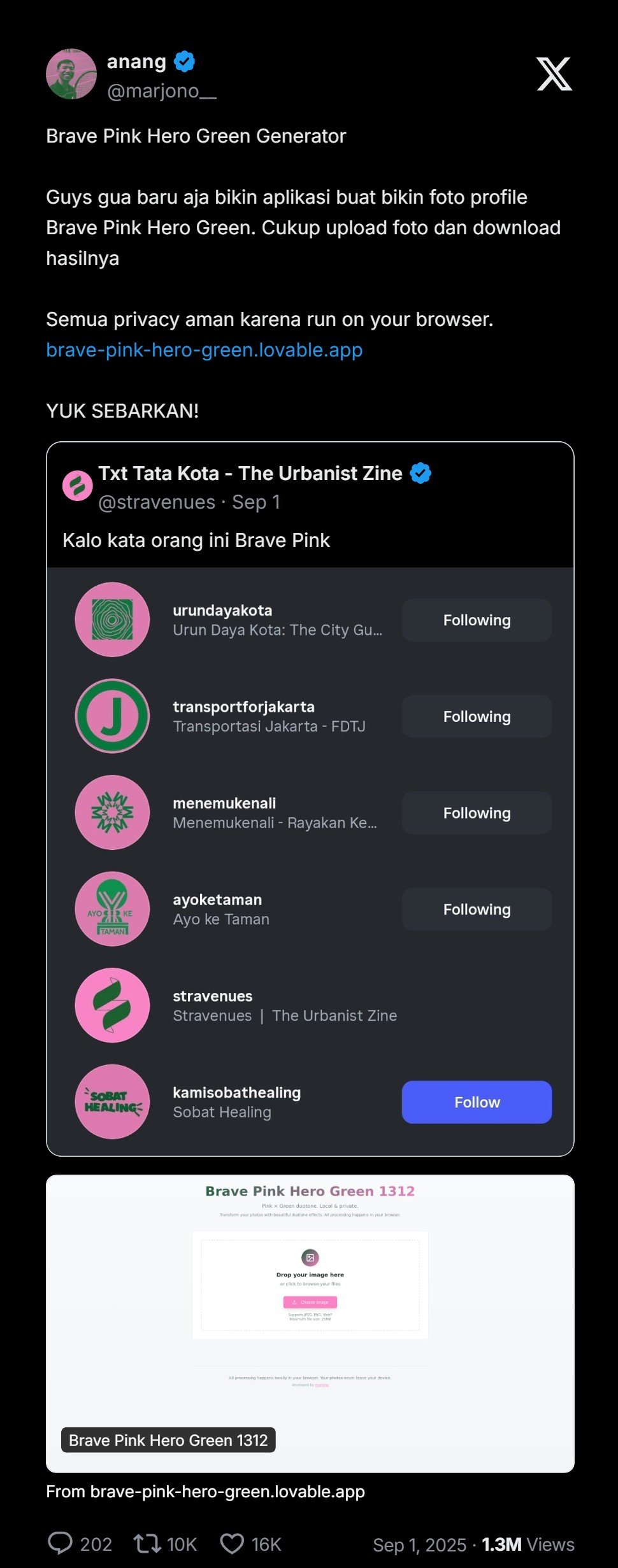
Task: Toggle Following for menemukenali
Action: tap(477, 813)
